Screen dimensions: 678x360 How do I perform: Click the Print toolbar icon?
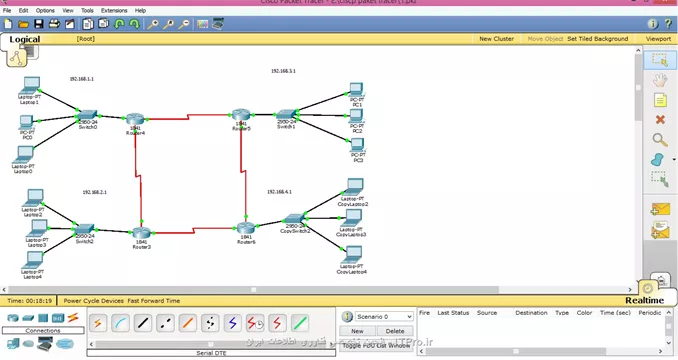tap(54, 24)
